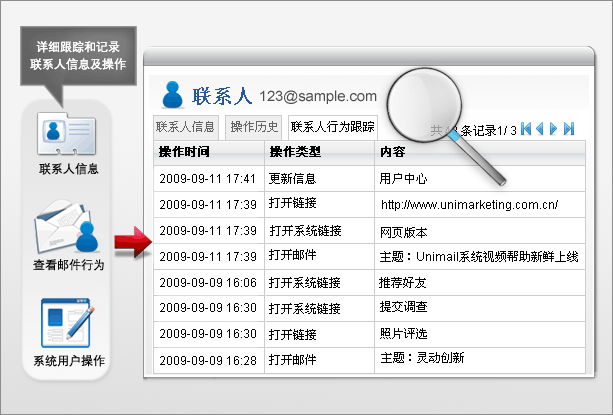Click the contact info card icon
The width and height of the screenshot is (613, 415).
(66, 134)
